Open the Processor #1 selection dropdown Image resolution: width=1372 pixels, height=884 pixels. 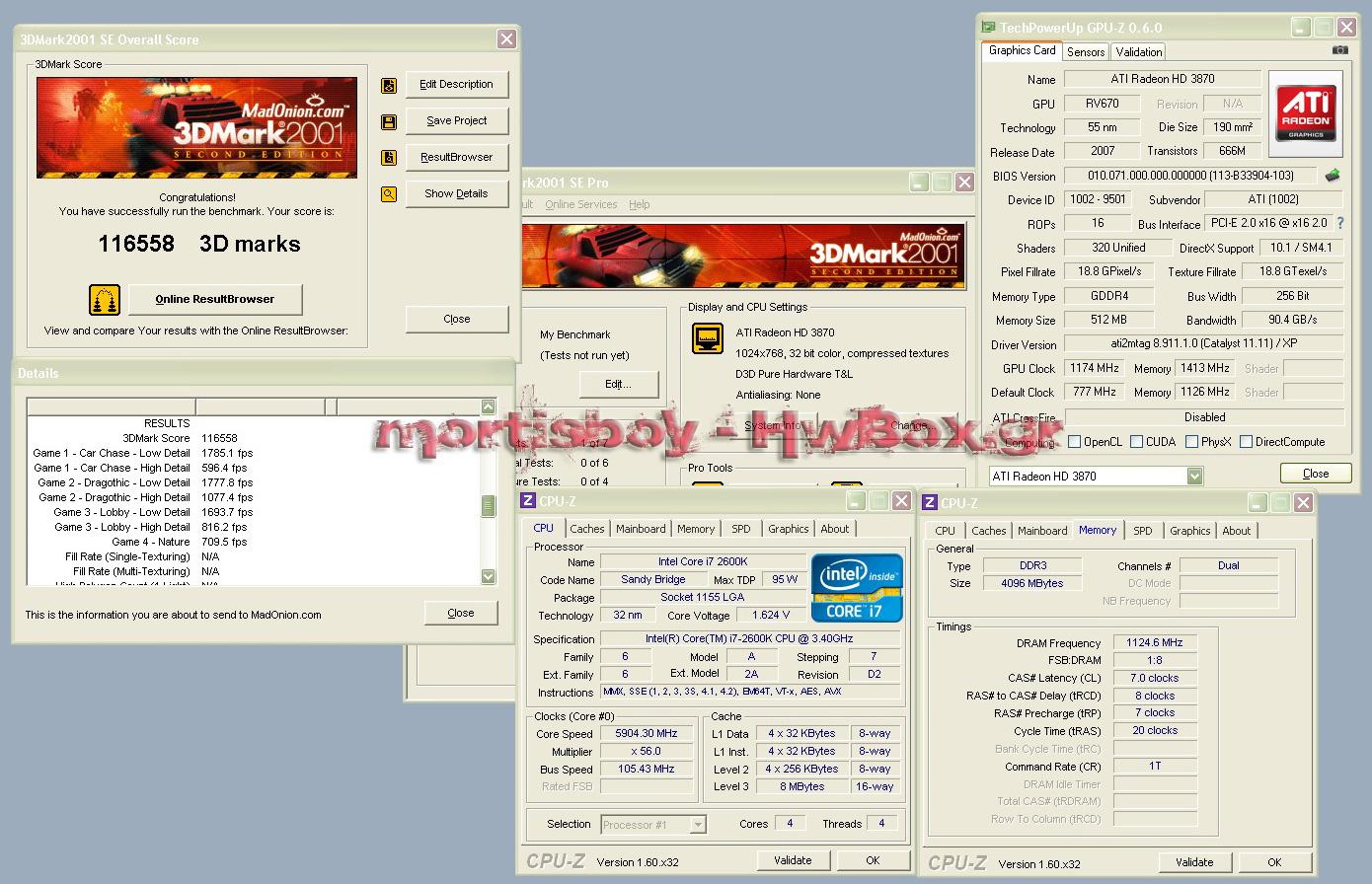coord(698,825)
